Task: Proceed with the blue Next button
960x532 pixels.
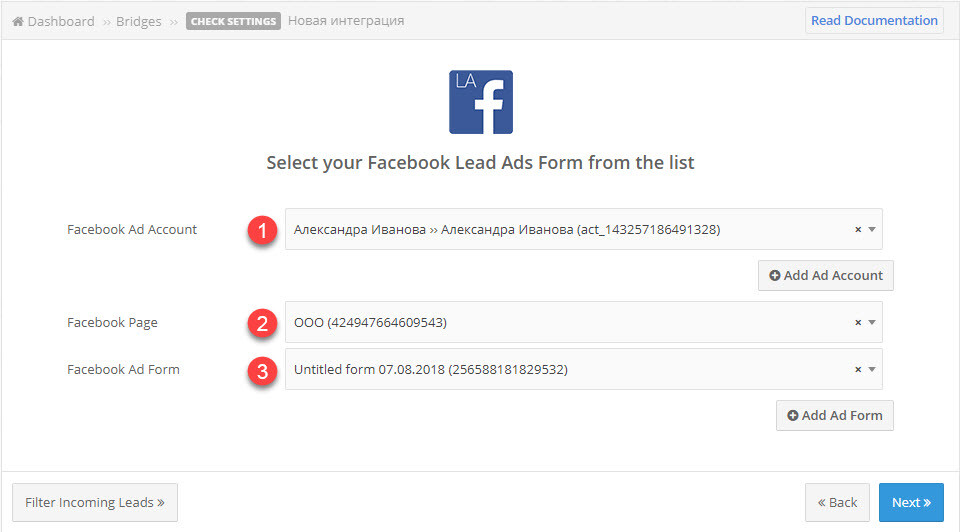Action: [x=911, y=503]
